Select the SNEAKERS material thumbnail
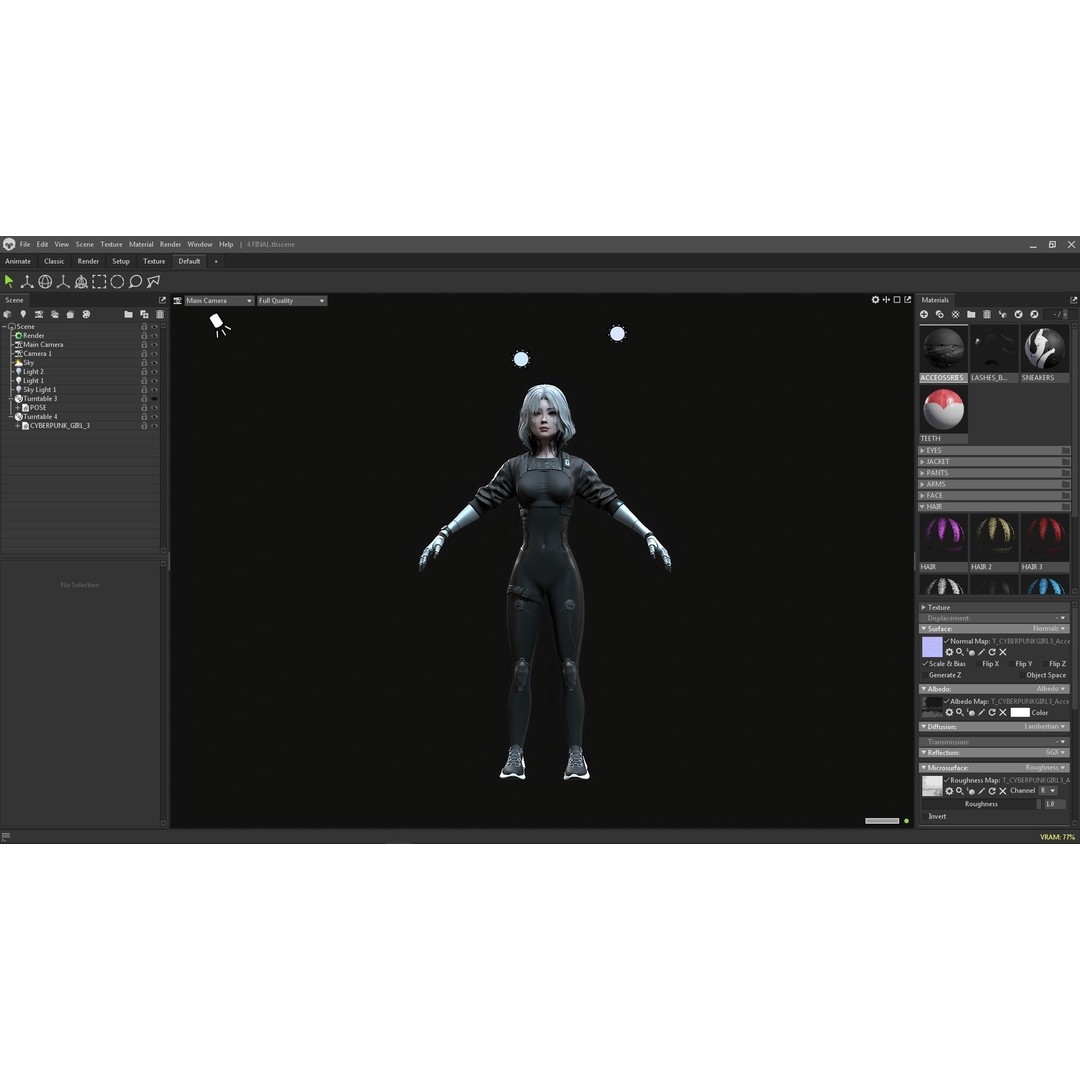Image resolution: width=1080 pixels, height=1080 pixels. pyautogui.click(x=1044, y=349)
